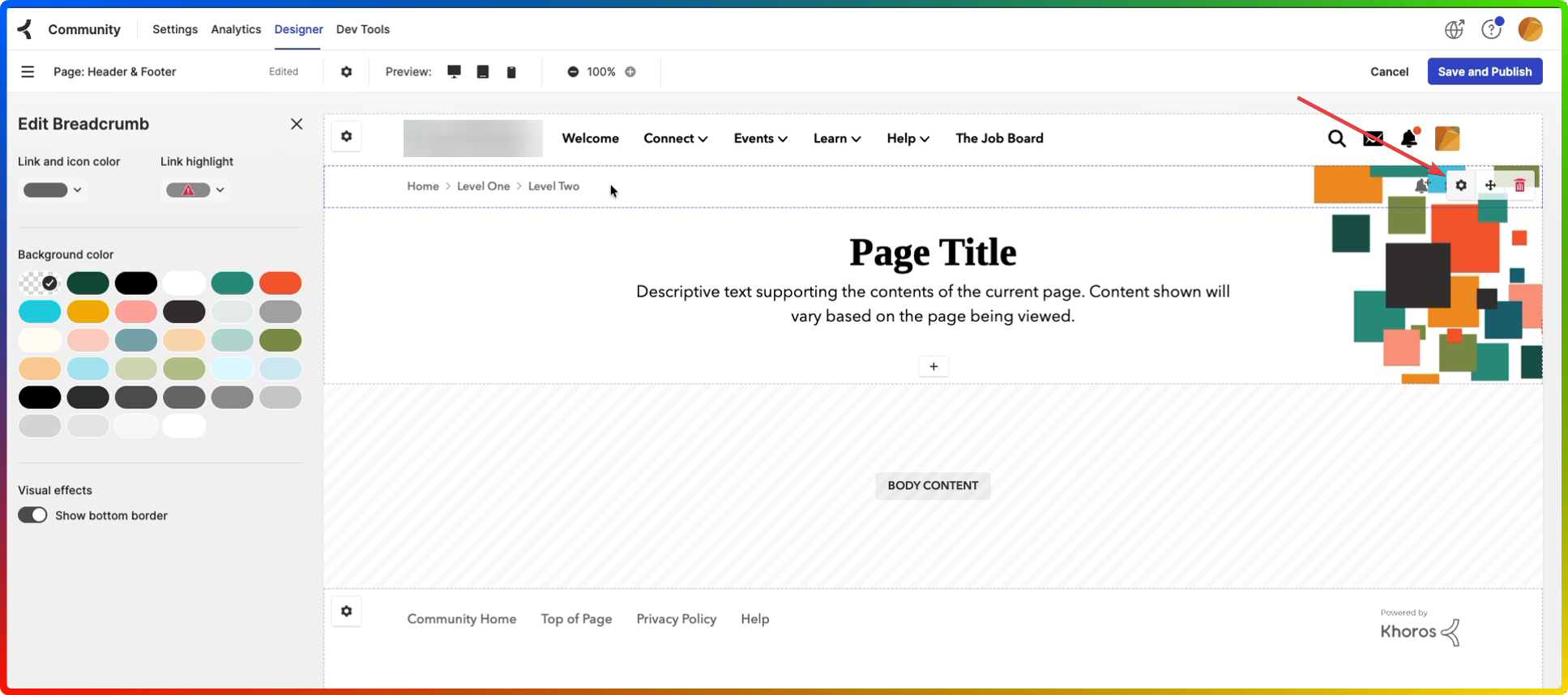
Task: Expand the Connect navigation menu
Action: pos(675,139)
